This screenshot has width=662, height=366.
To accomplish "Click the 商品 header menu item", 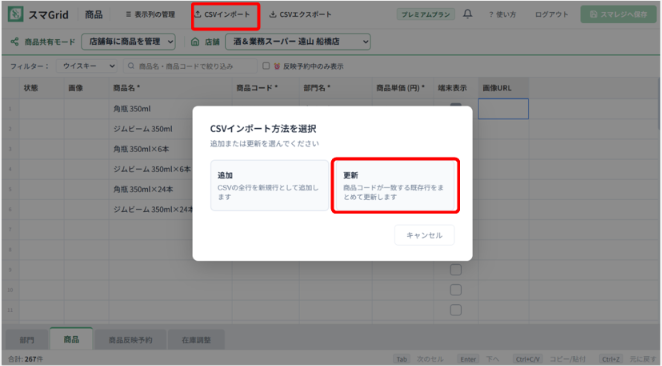I will [94, 14].
